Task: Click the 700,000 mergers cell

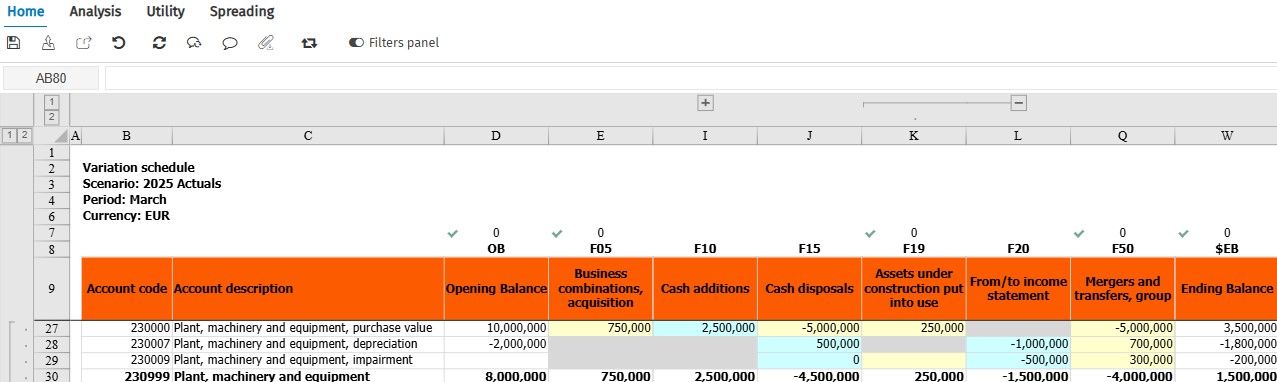Action: click(x=1122, y=343)
